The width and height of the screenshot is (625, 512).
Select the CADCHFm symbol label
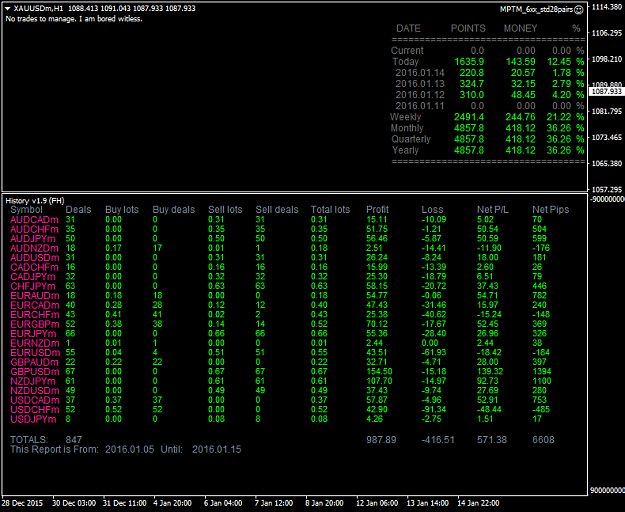[34, 267]
